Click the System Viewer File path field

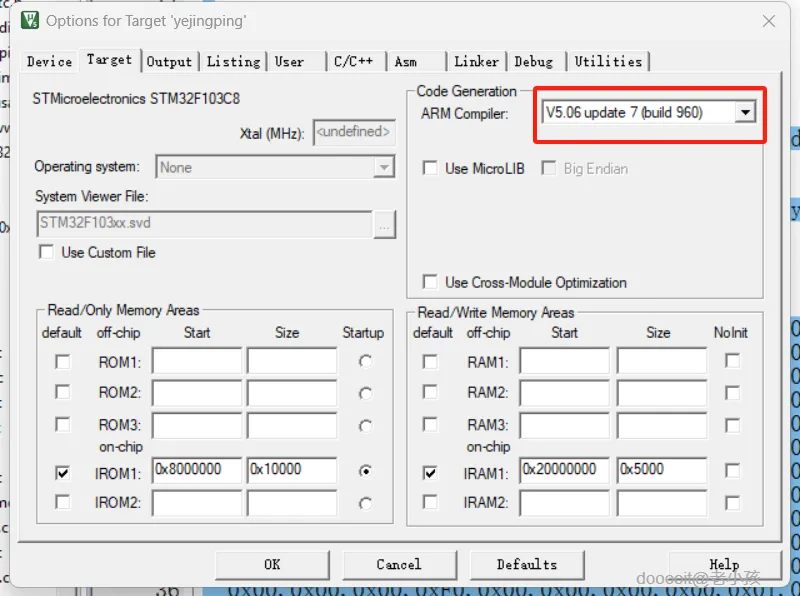pyautogui.click(x=204, y=224)
